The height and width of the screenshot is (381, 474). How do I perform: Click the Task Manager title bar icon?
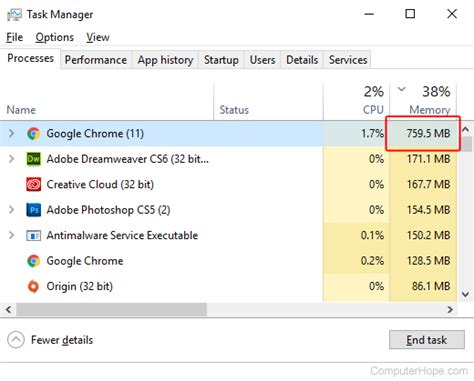pos(14,15)
